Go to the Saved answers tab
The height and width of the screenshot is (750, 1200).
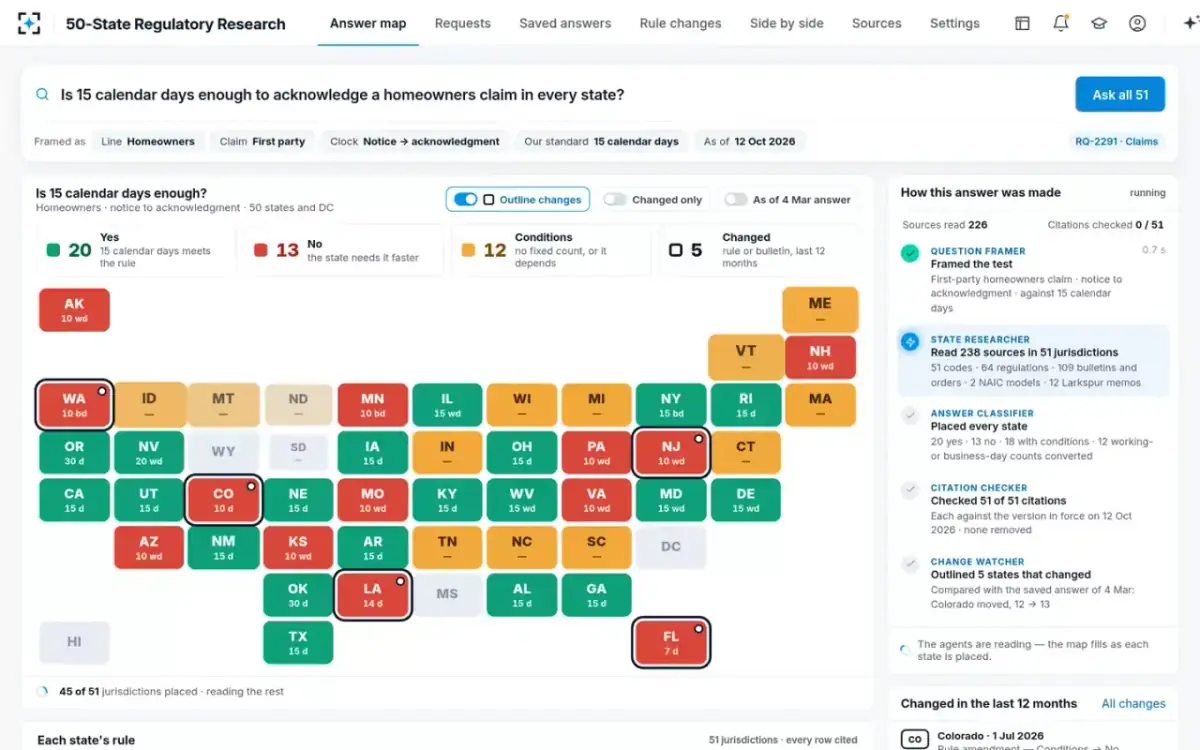pos(565,23)
